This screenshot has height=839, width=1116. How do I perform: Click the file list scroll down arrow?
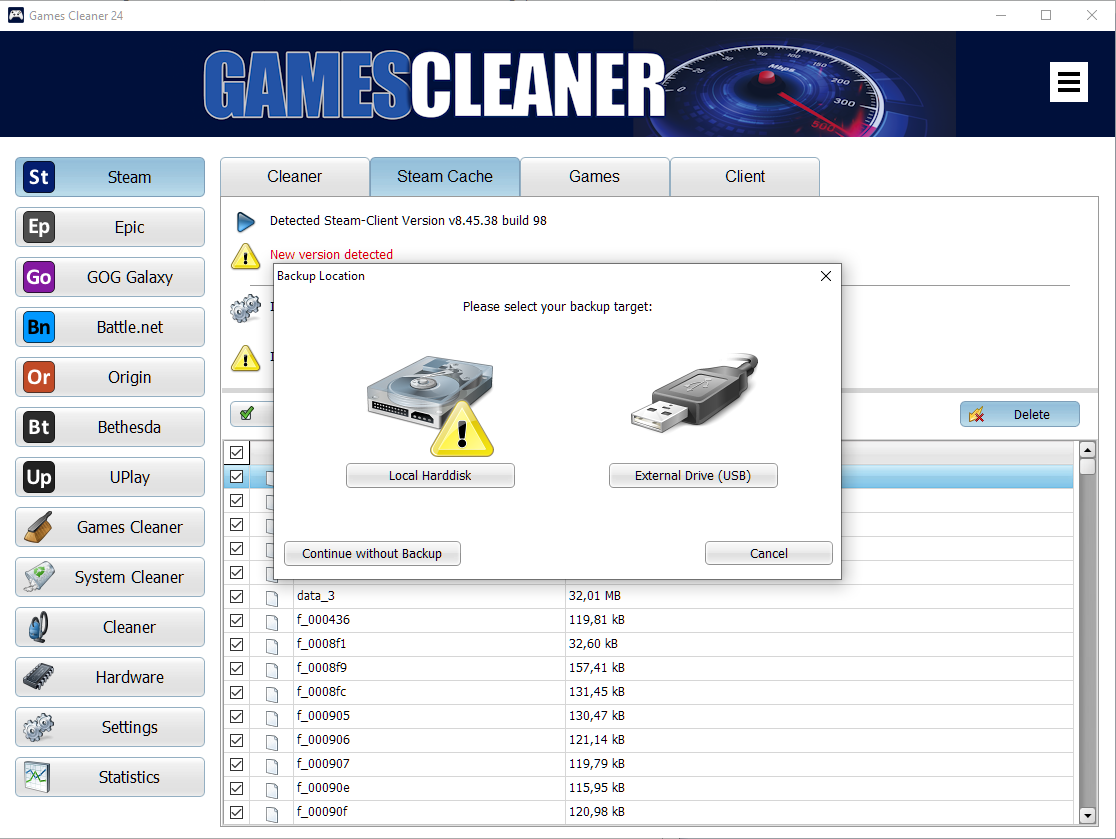pos(1087,816)
